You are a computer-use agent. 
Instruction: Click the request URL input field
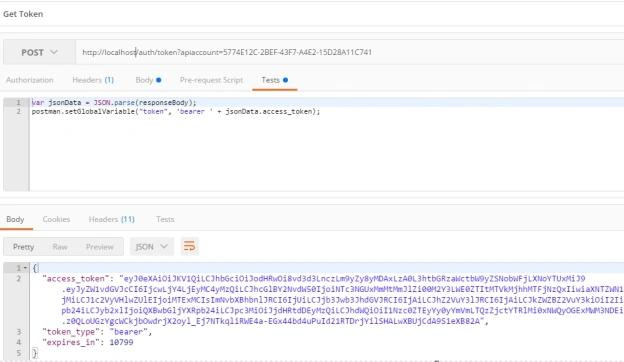(x=350, y=52)
